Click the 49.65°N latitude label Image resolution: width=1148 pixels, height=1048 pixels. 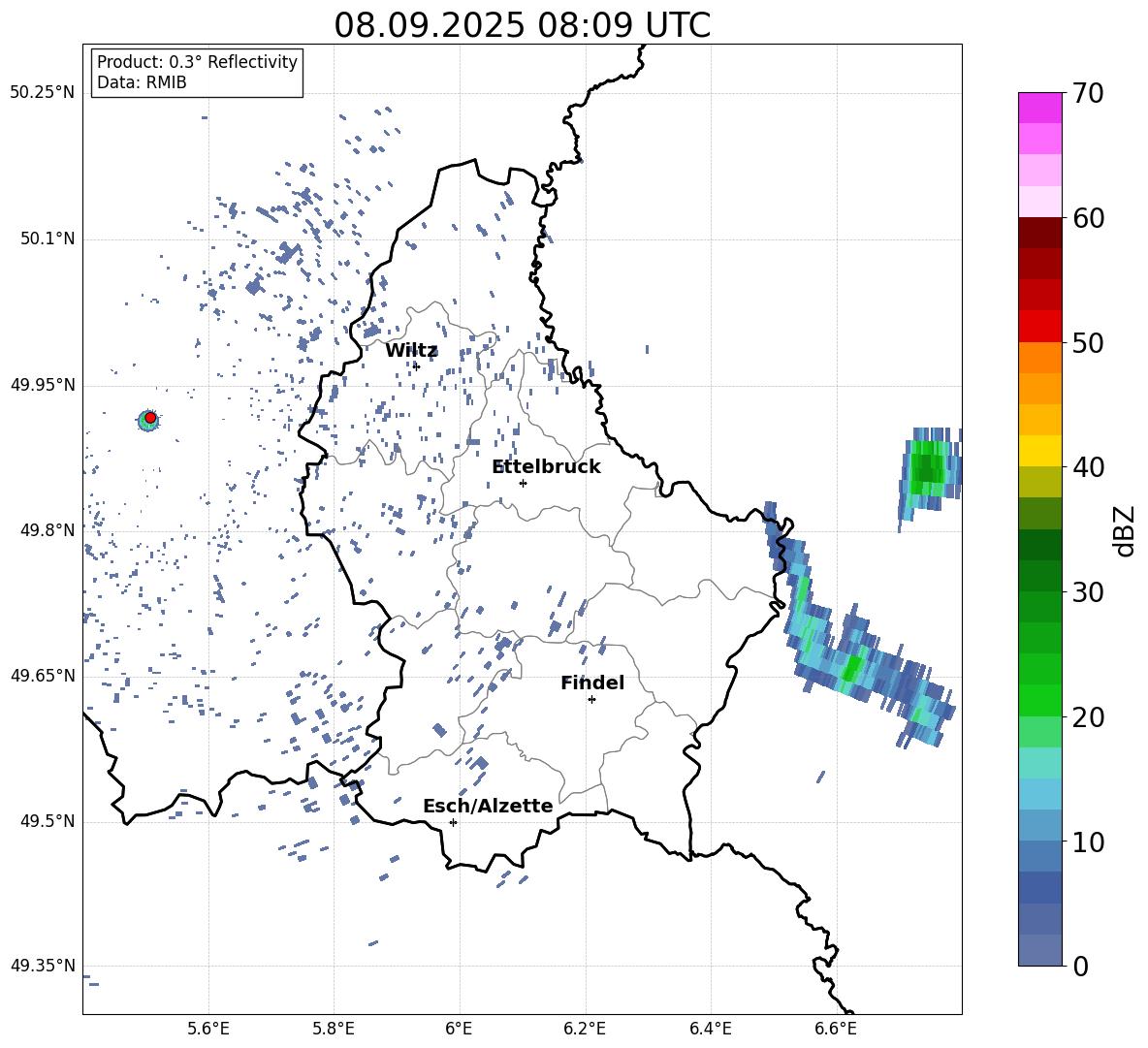43,675
